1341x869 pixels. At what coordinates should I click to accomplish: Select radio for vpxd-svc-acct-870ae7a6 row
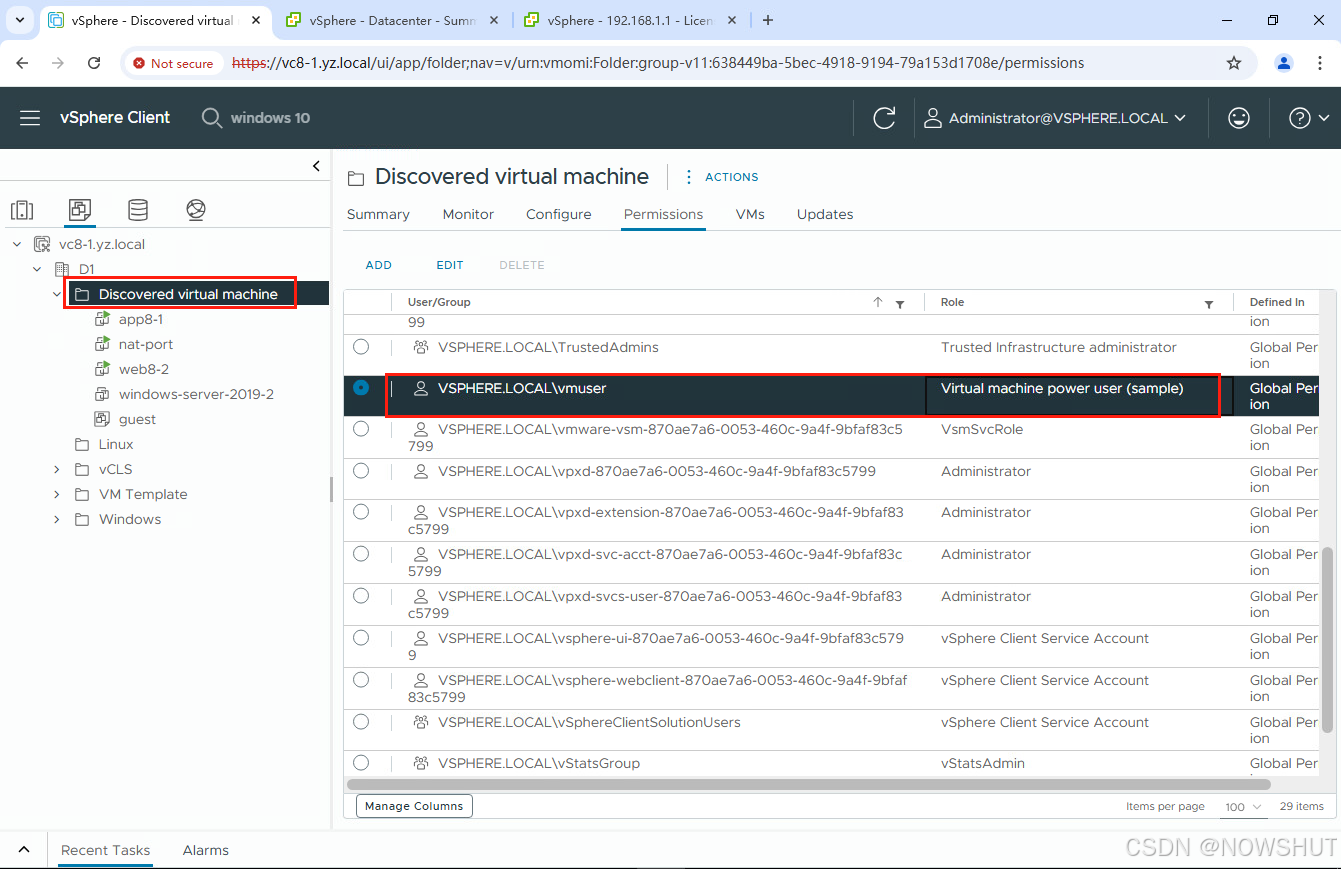[361, 553]
